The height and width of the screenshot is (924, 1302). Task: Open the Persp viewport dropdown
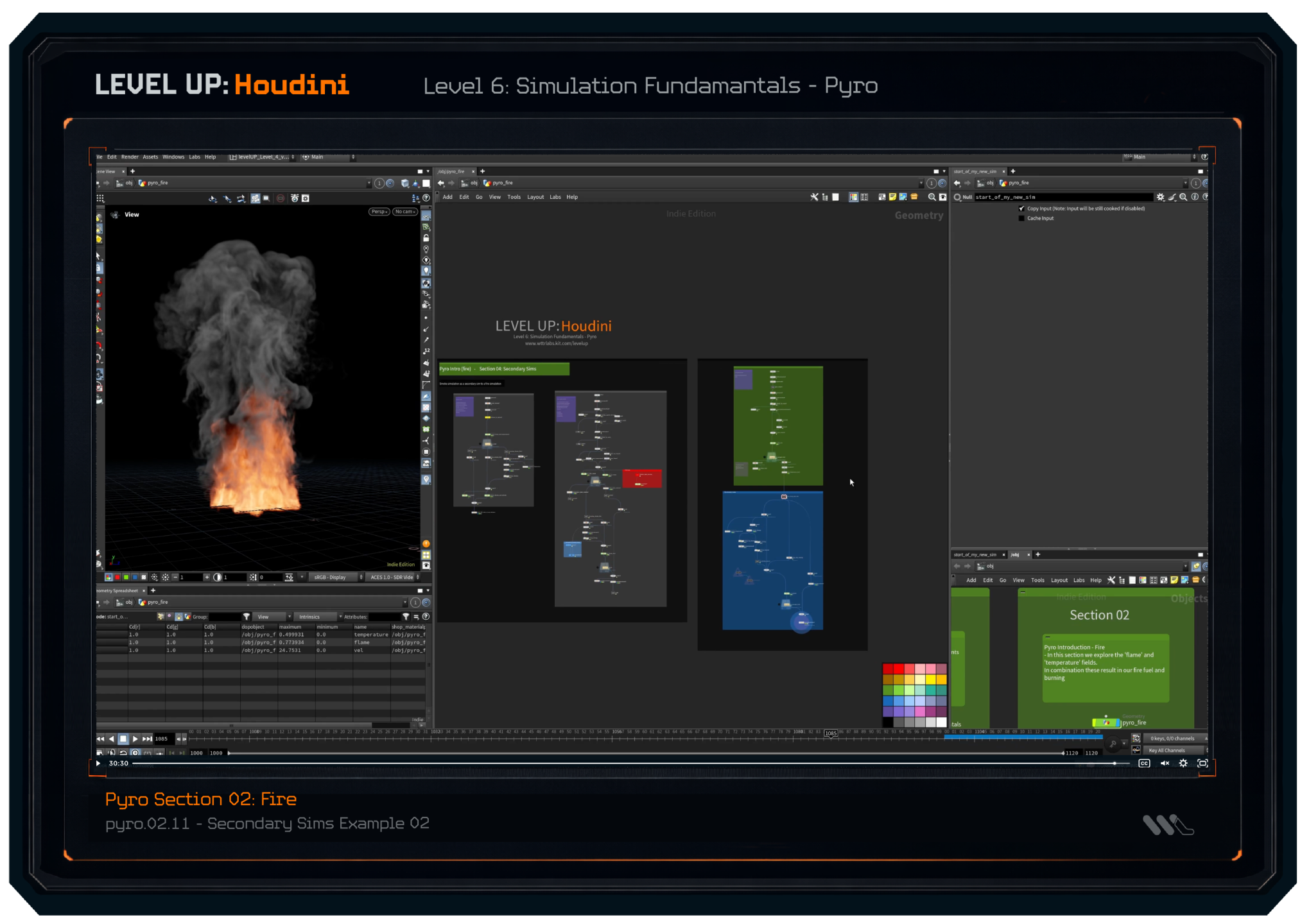379,212
